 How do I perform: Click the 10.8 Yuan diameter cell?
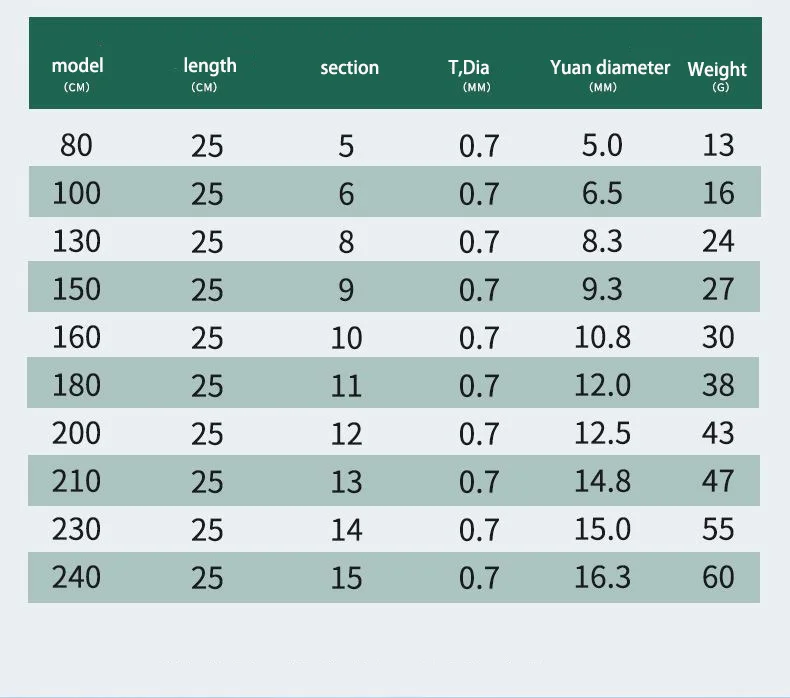(x=602, y=337)
